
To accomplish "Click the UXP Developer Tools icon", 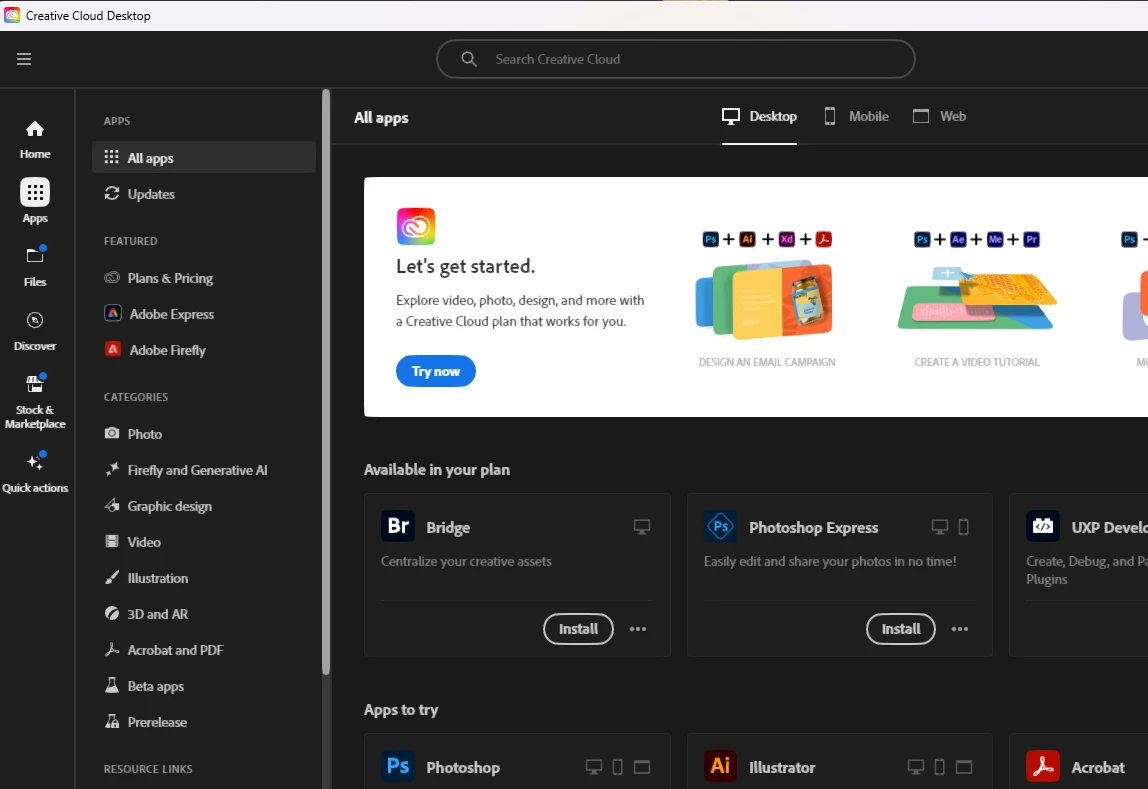I will pos(1043,526).
